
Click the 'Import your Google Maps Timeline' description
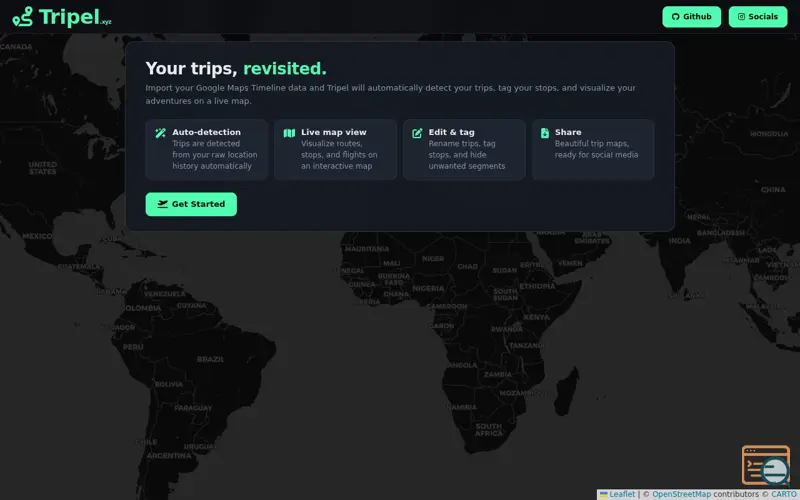click(390, 94)
